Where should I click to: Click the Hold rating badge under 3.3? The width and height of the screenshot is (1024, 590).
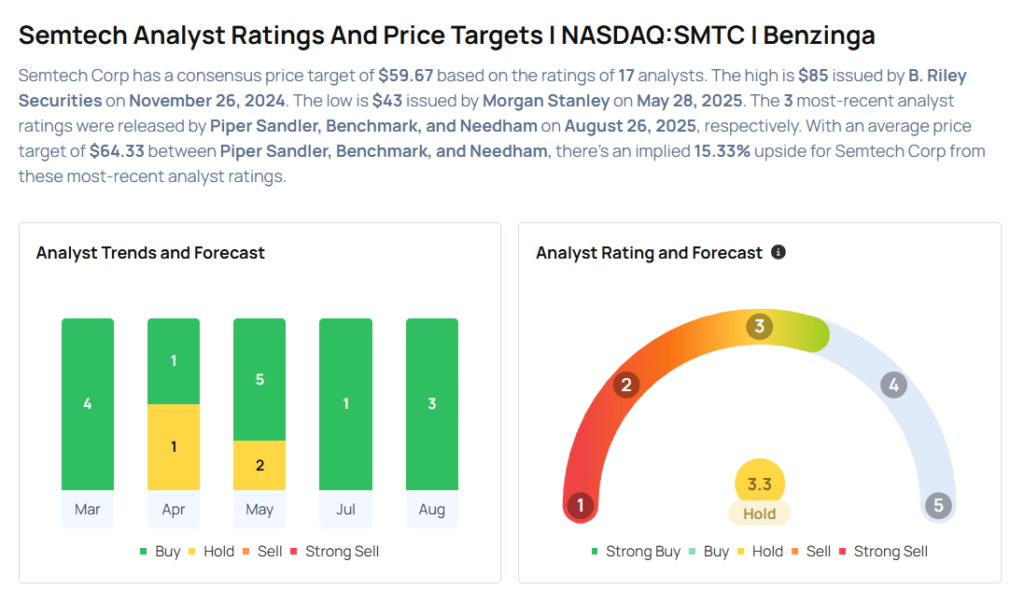(759, 513)
